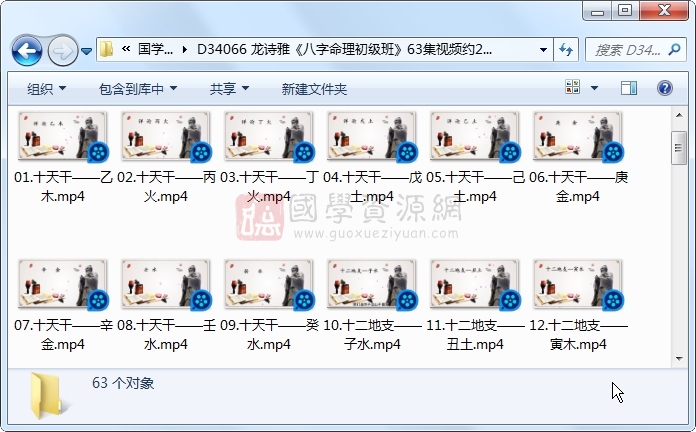Click file name 04.十天干——戊土.mp4
Image resolution: width=696 pixels, height=432 pixels.
[x=372, y=187]
